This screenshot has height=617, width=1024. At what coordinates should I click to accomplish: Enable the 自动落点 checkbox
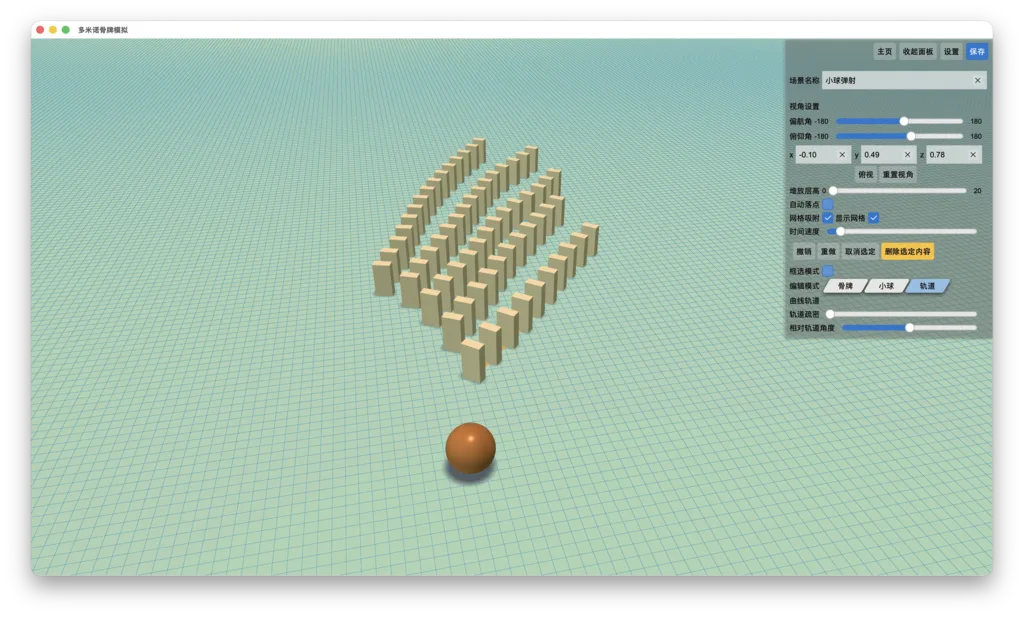pos(827,204)
